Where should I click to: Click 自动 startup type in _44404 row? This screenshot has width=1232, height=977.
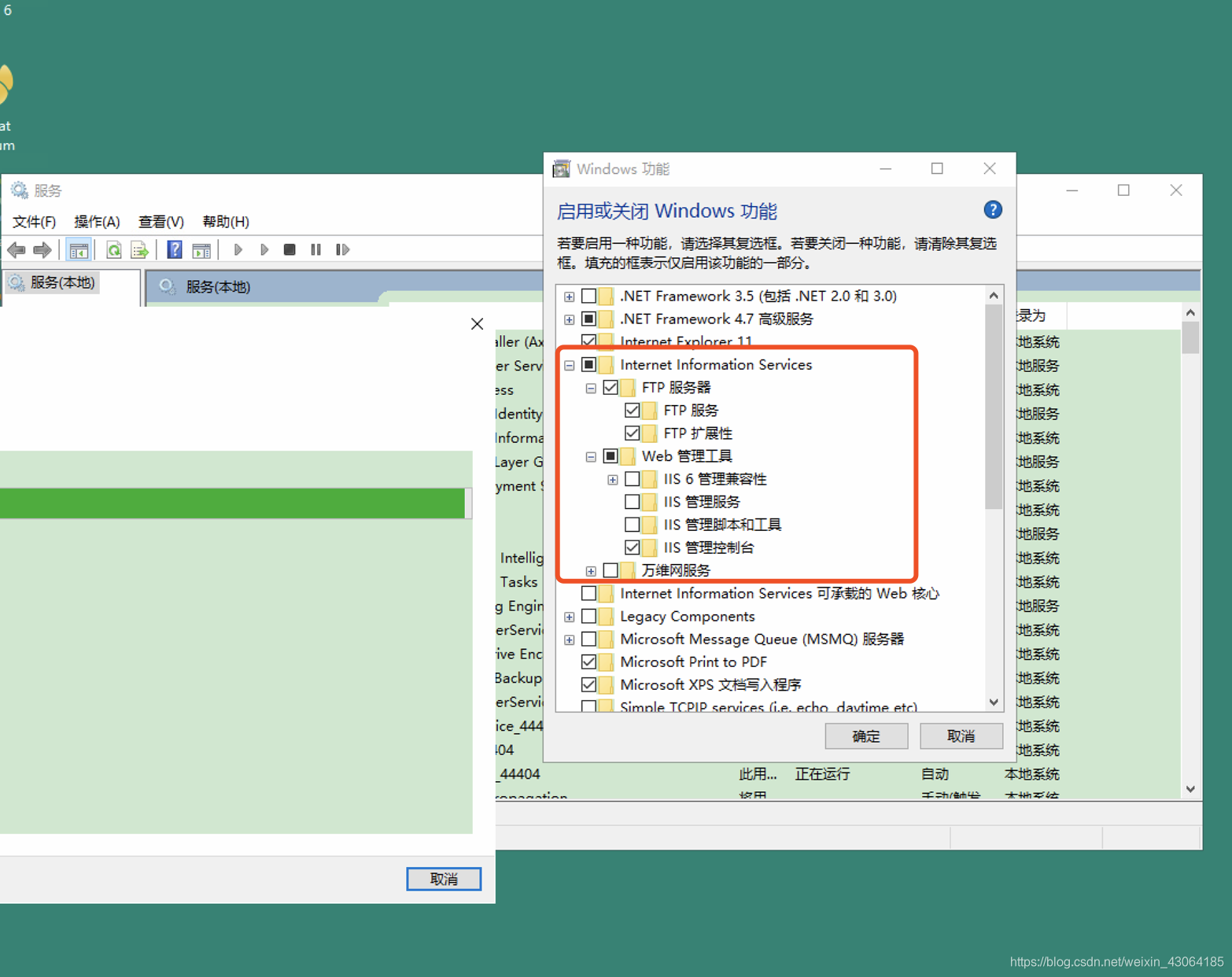click(935, 774)
